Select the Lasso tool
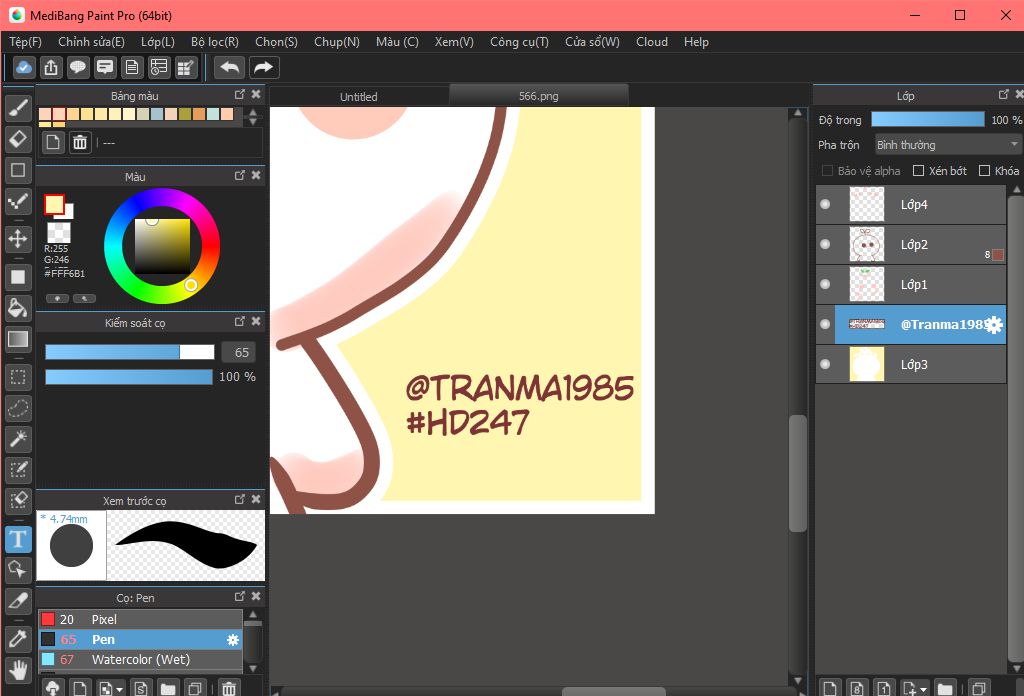This screenshot has height=696, width=1024. point(18,408)
